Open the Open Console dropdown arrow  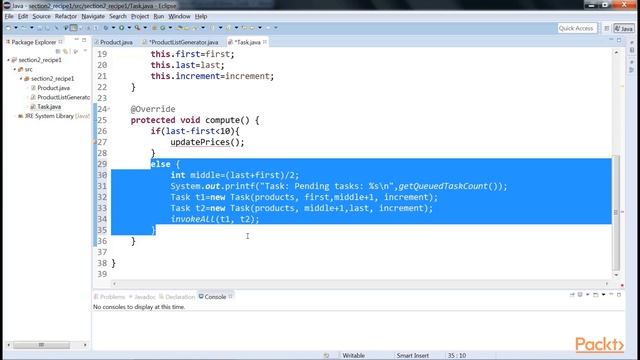coord(603,294)
